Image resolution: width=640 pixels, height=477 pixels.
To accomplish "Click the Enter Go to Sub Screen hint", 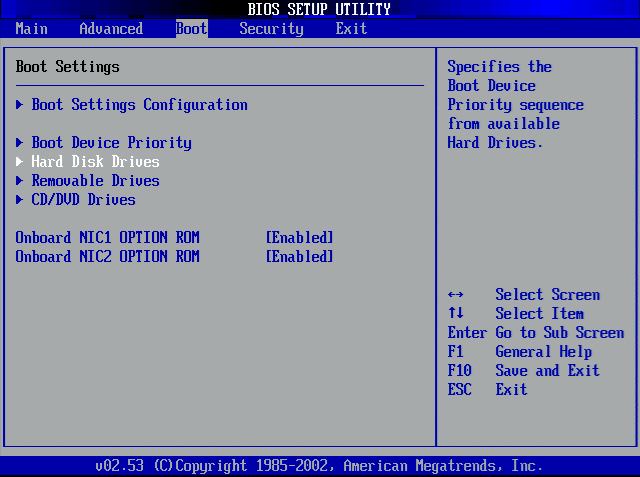I will coord(536,333).
